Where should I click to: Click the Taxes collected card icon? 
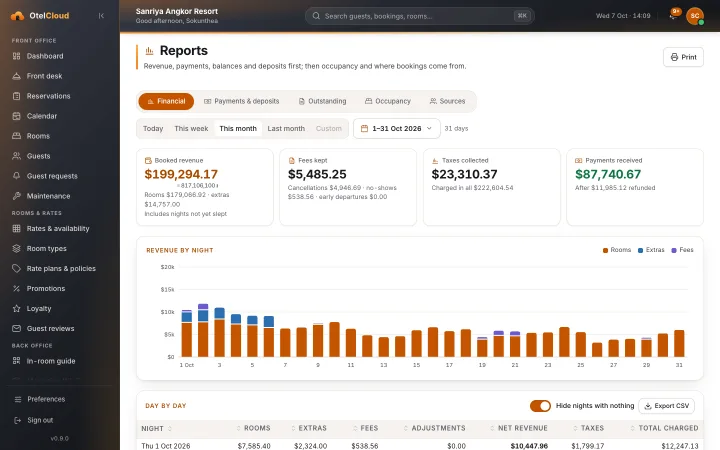(x=435, y=161)
